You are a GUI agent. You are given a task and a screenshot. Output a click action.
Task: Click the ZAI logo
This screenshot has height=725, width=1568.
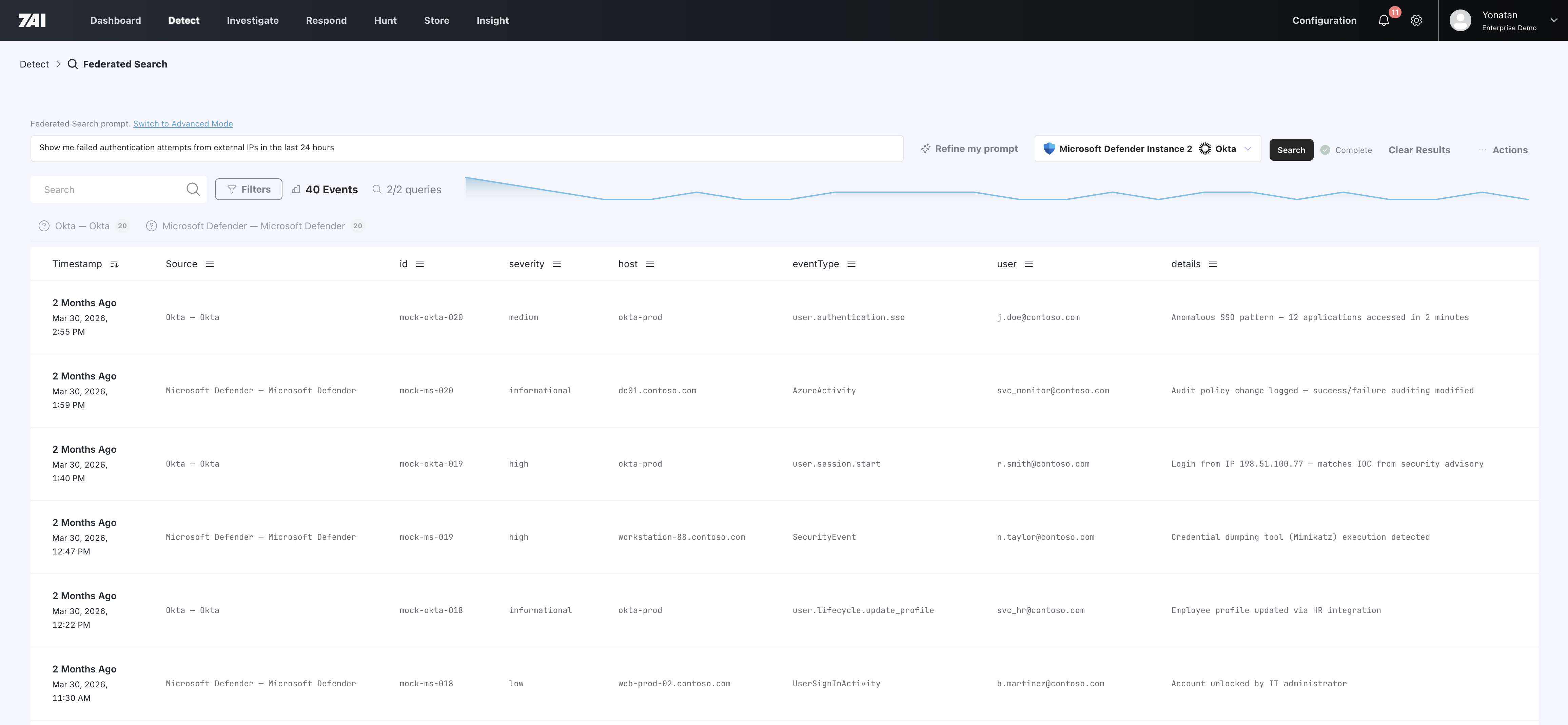32,20
